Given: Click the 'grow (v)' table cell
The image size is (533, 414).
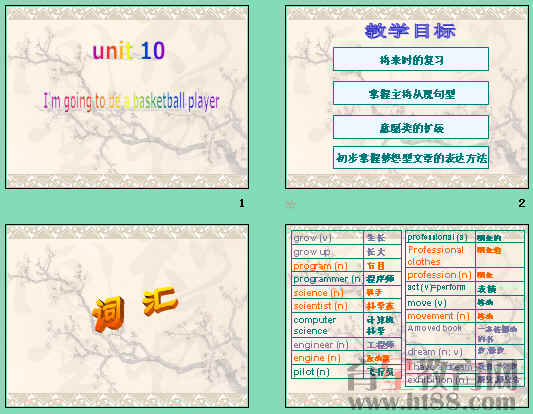Looking at the screenshot, I should [x=328, y=238].
